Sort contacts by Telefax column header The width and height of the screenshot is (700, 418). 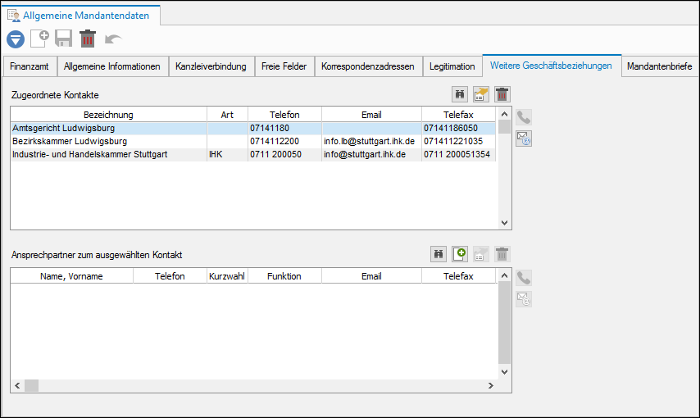458,115
